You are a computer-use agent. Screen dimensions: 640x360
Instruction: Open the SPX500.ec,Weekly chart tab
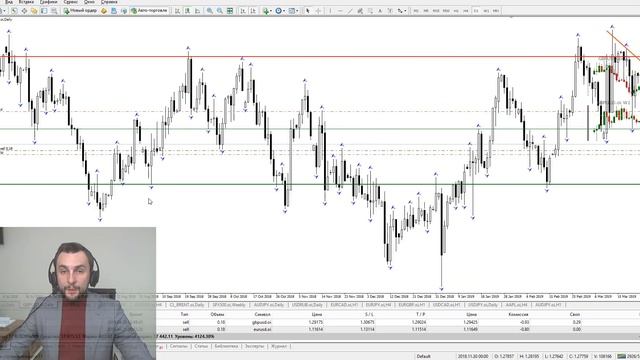tap(229, 305)
